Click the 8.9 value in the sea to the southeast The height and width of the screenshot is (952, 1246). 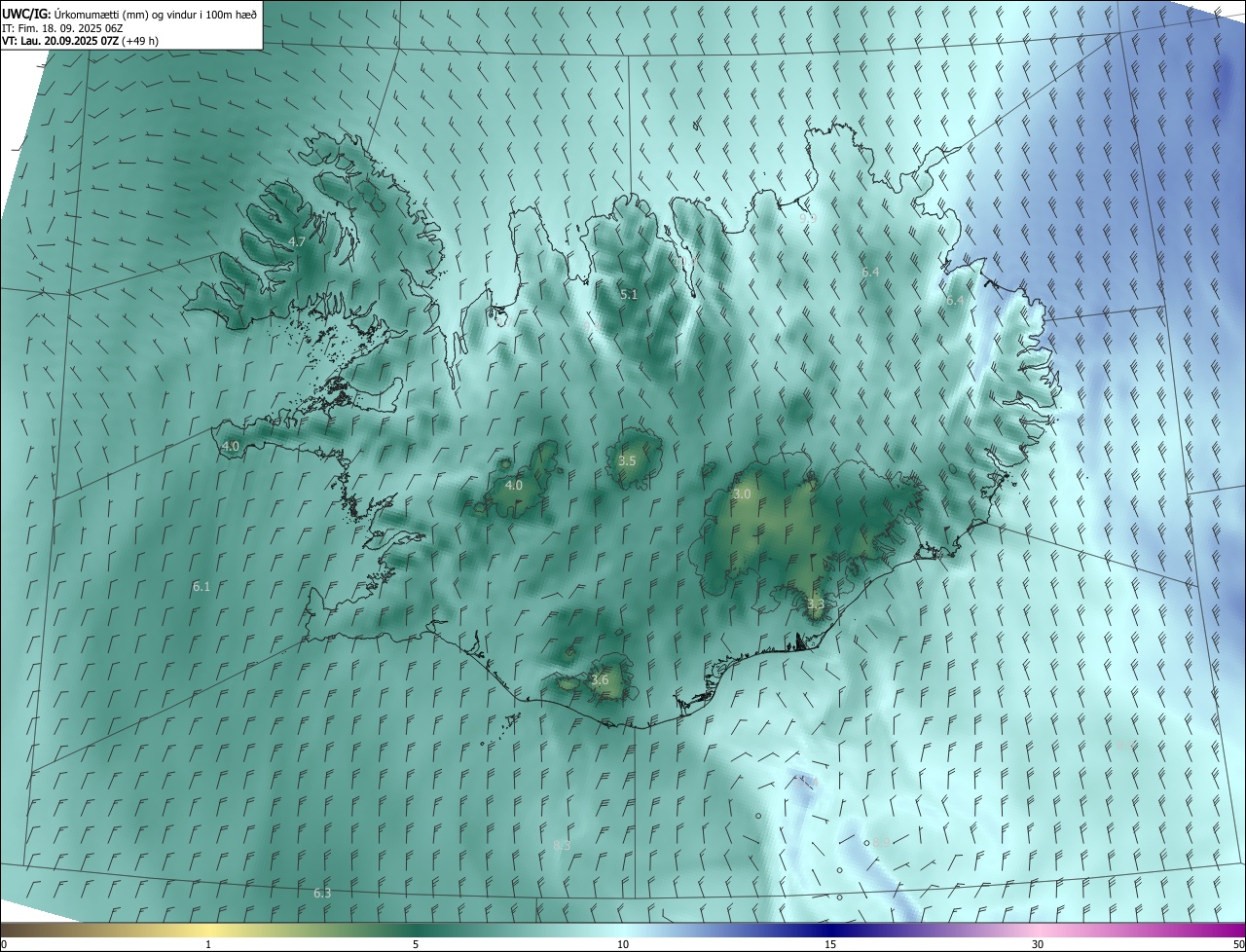click(881, 841)
